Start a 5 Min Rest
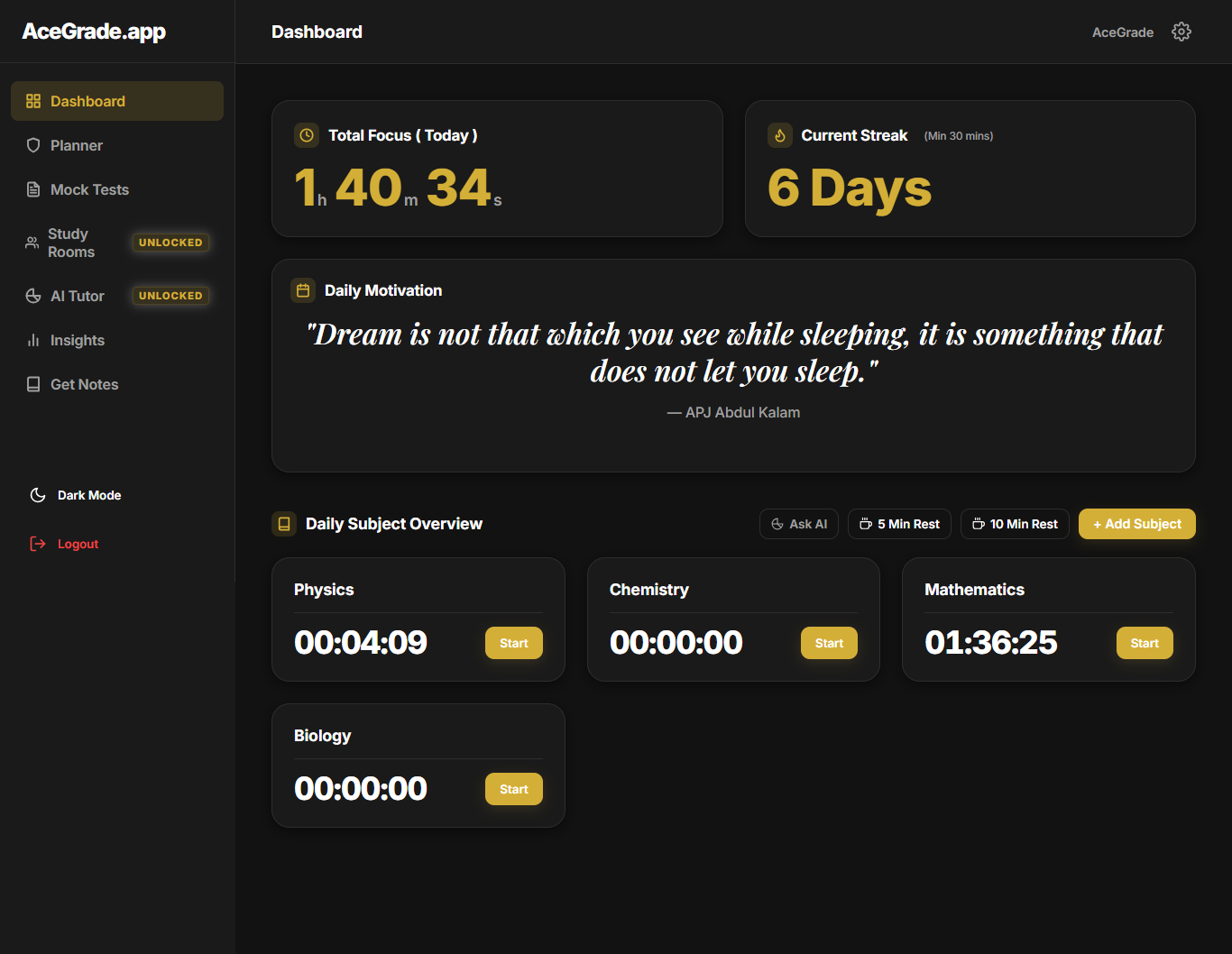The height and width of the screenshot is (954, 1232). (x=899, y=524)
